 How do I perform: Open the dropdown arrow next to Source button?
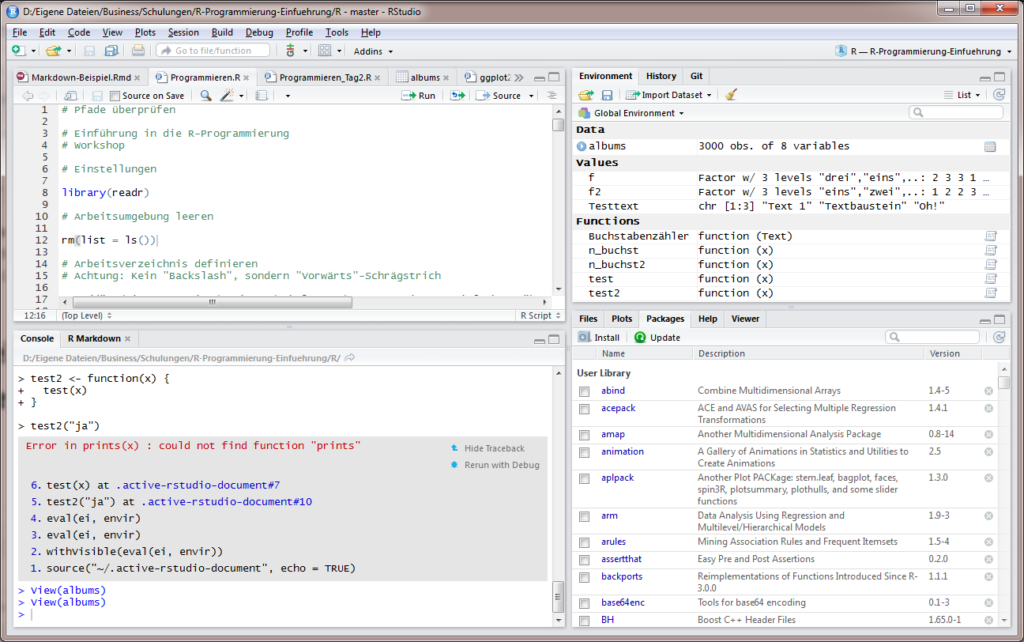click(531, 96)
